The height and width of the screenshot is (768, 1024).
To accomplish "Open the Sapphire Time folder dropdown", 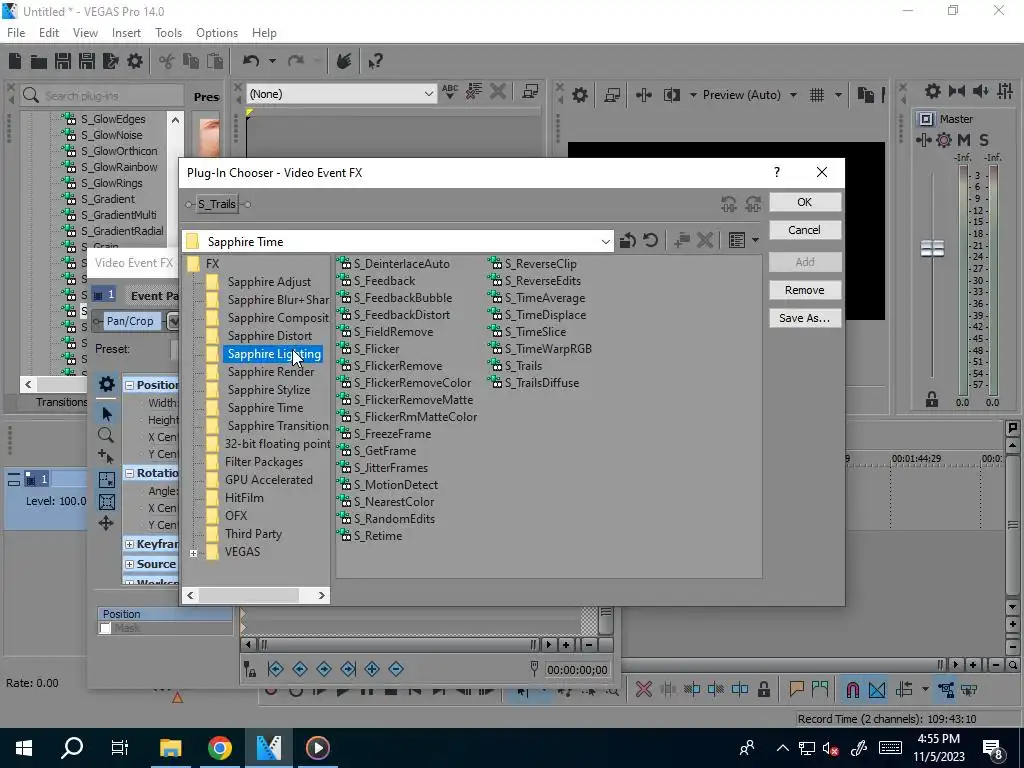I will (605, 242).
